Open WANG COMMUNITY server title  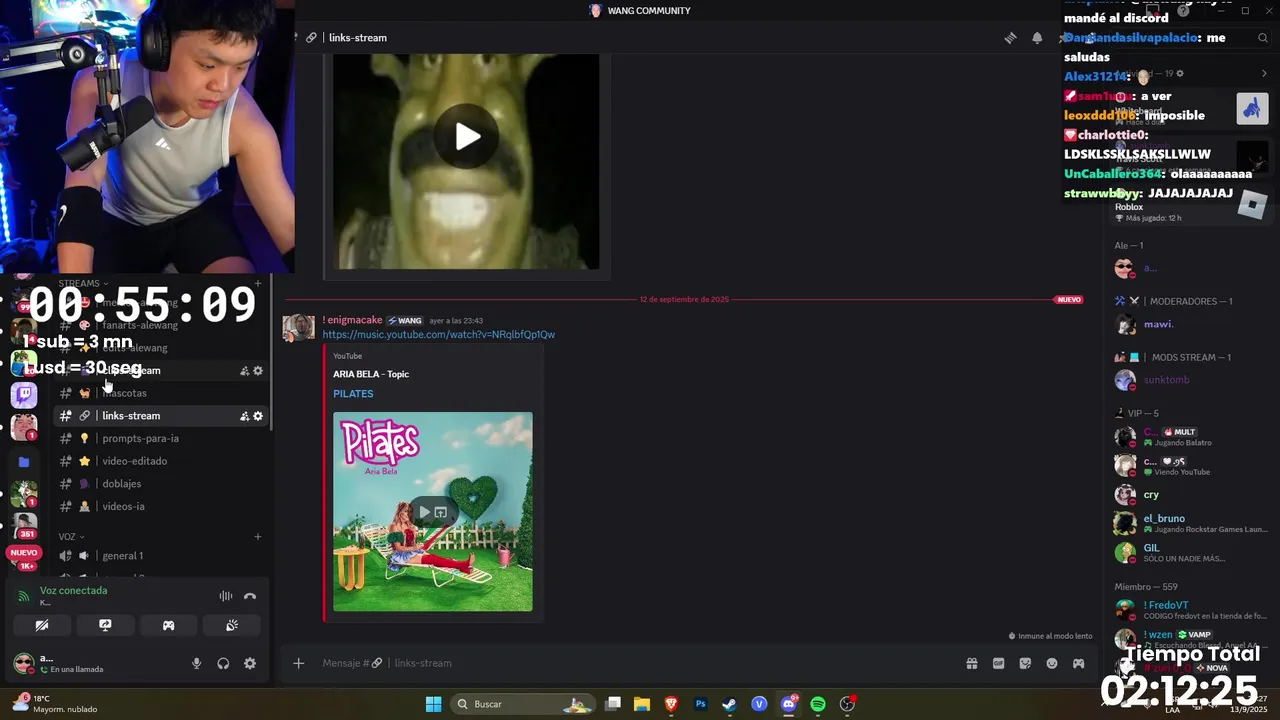coord(640,11)
